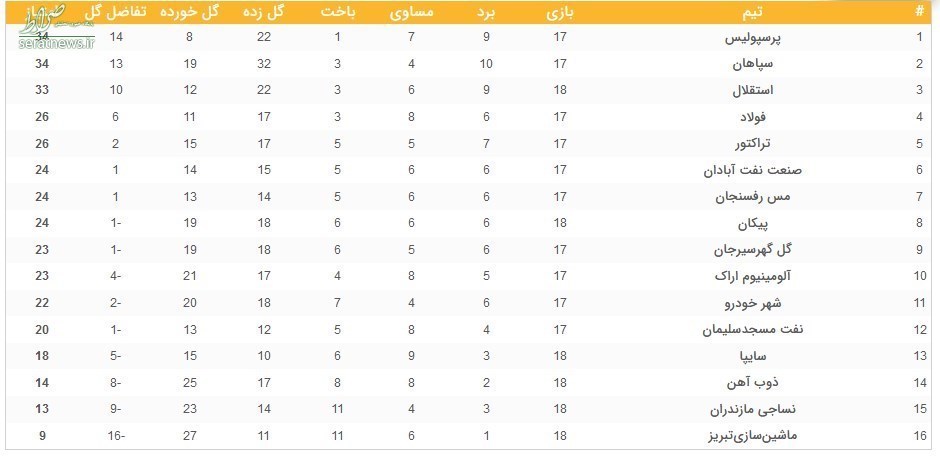Viewport: 940px width, 465px height.
Task: Click the گل زده column header
Action: pyautogui.click(x=264, y=12)
